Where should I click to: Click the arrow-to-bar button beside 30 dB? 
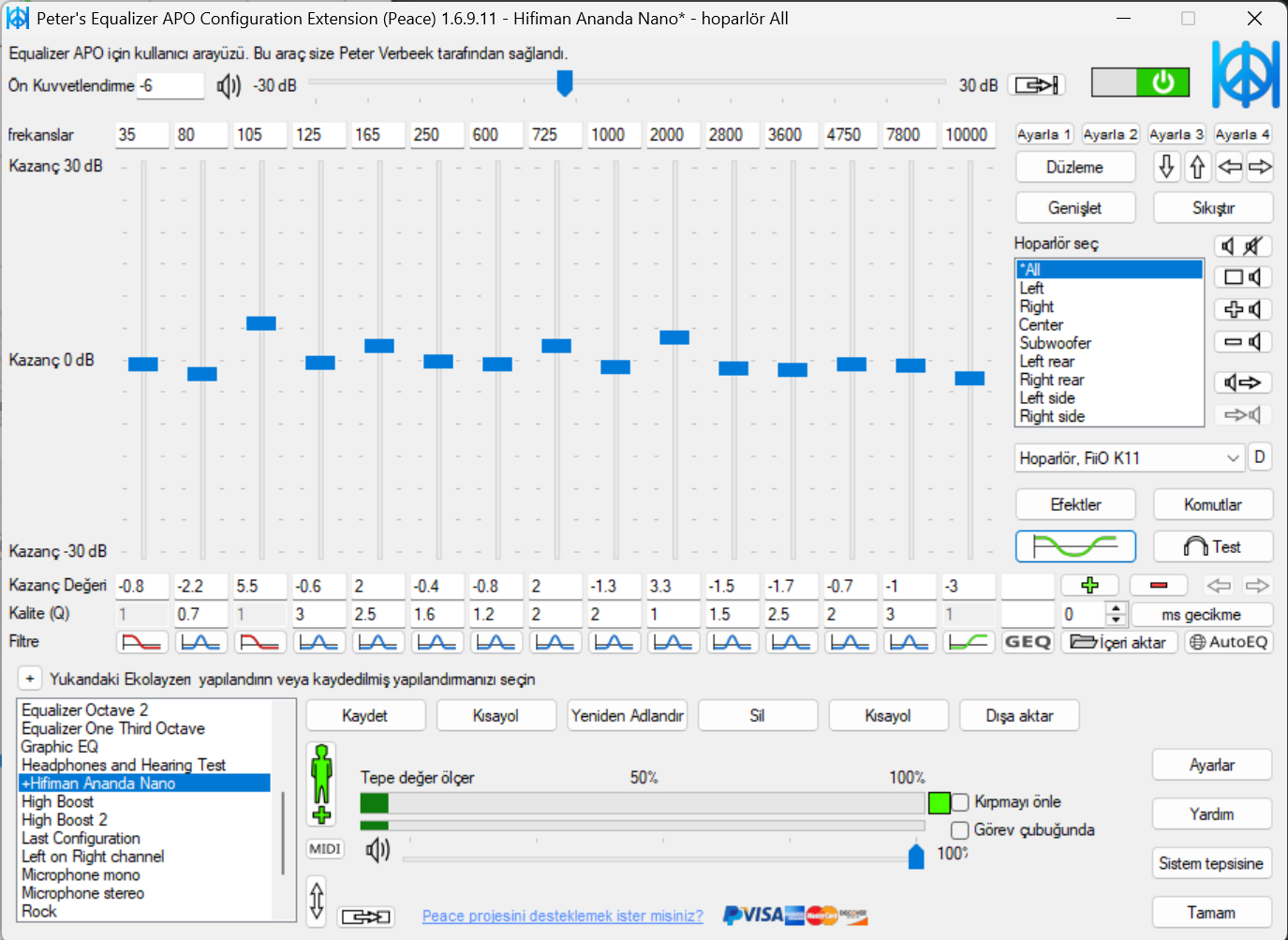pyautogui.click(x=1037, y=85)
